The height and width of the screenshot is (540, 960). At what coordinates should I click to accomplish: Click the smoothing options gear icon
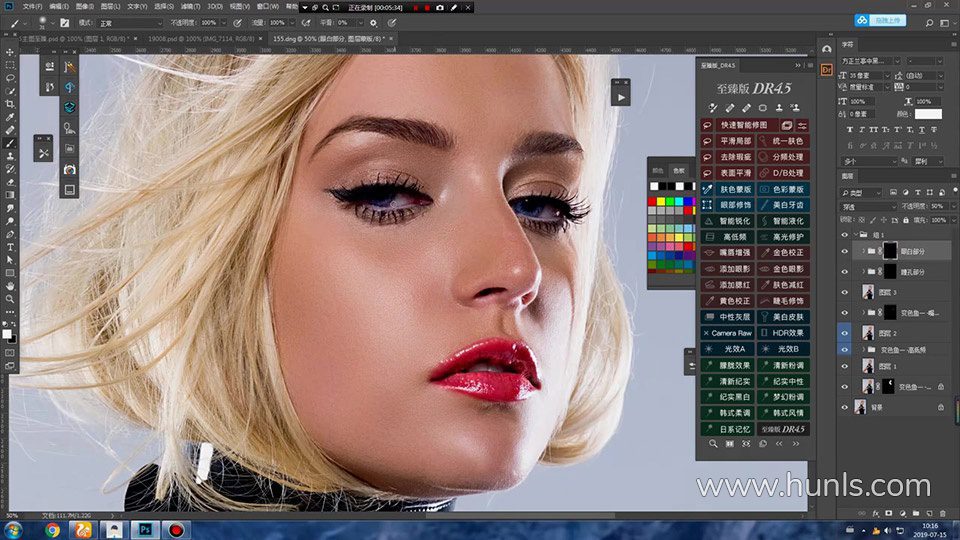click(x=373, y=23)
